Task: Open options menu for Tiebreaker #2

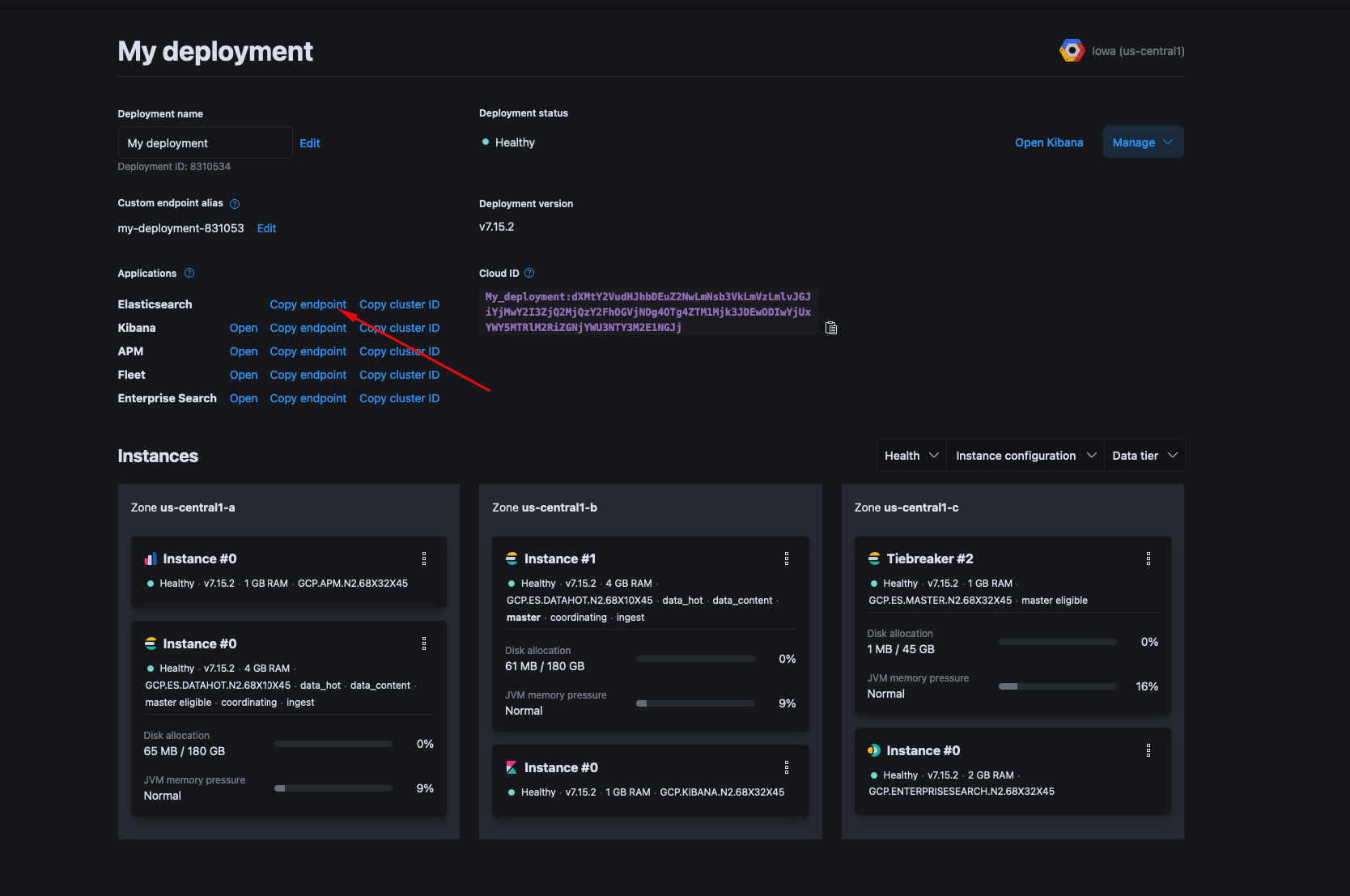Action: tap(1148, 558)
